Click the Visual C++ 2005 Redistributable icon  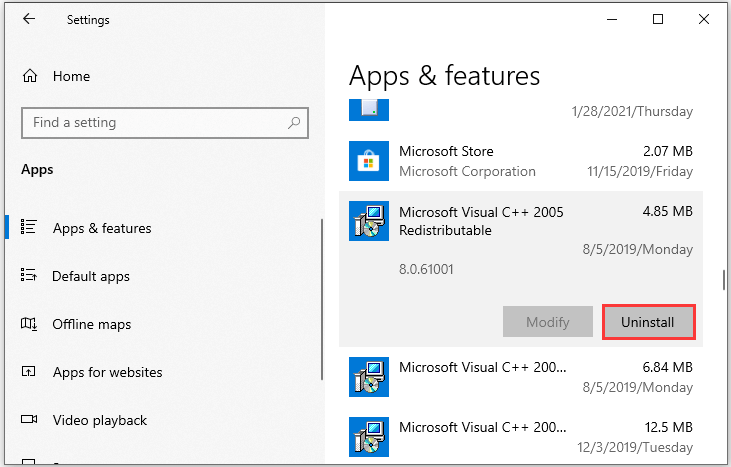pos(369,221)
